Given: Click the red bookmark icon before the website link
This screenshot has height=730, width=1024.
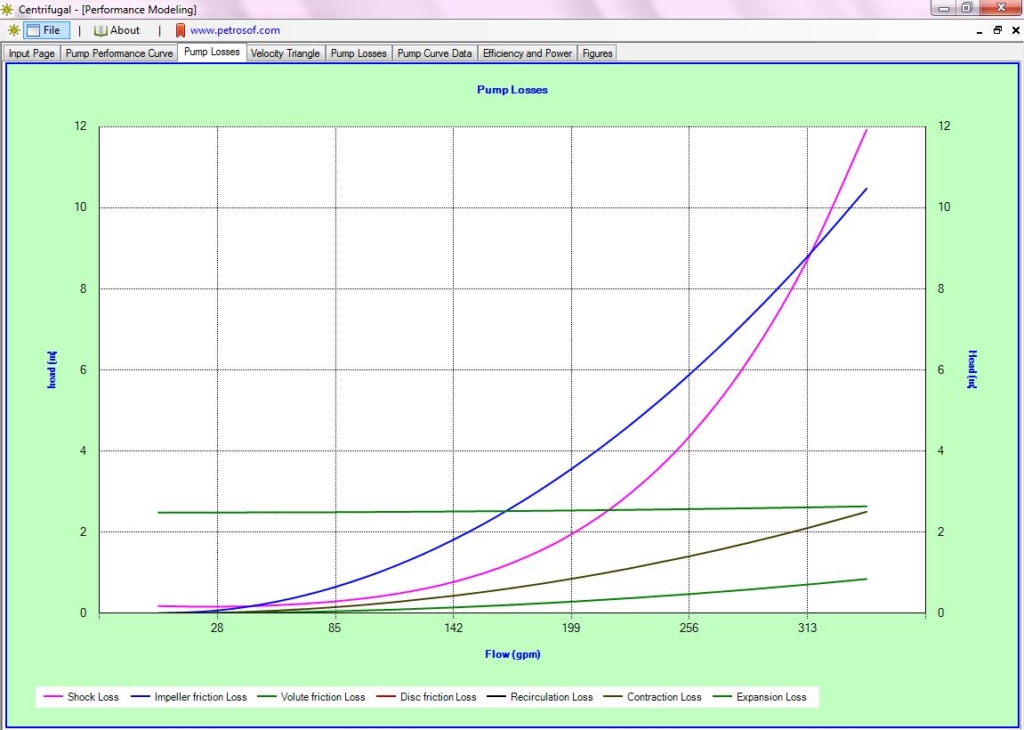Looking at the screenshot, I should click(x=180, y=30).
